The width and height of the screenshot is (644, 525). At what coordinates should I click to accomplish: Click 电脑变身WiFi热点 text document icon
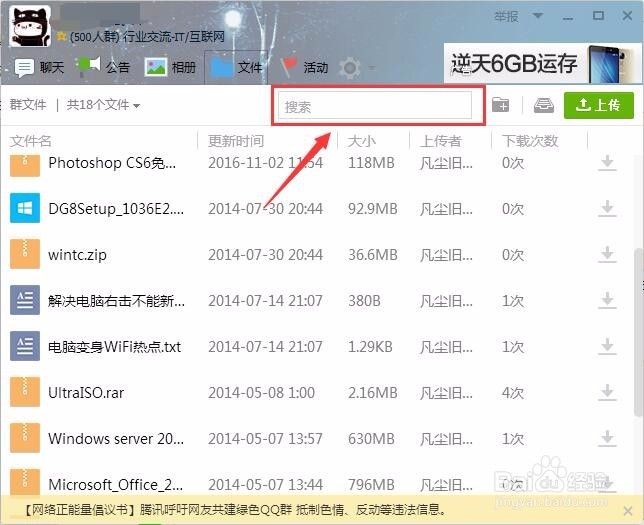click(x=25, y=346)
